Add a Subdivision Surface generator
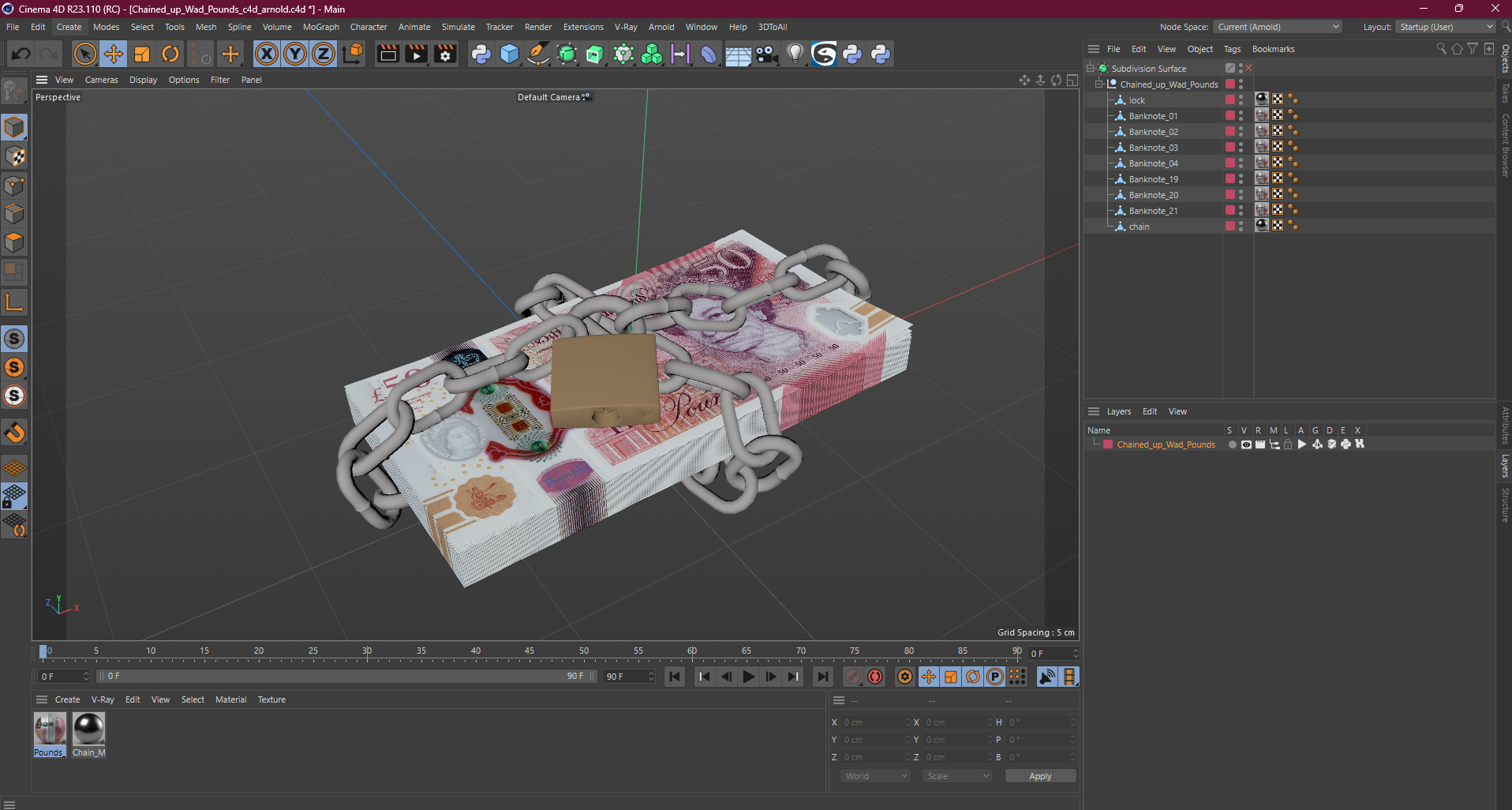The height and width of the screenshot is (810, 1512). point(567,54)
